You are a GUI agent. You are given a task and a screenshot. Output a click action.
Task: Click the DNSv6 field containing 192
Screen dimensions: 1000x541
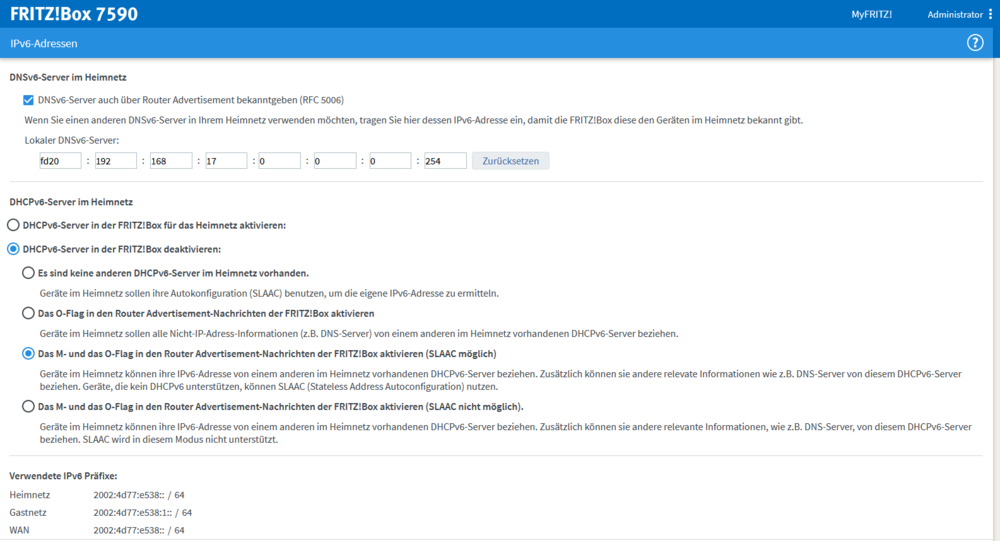115,161
